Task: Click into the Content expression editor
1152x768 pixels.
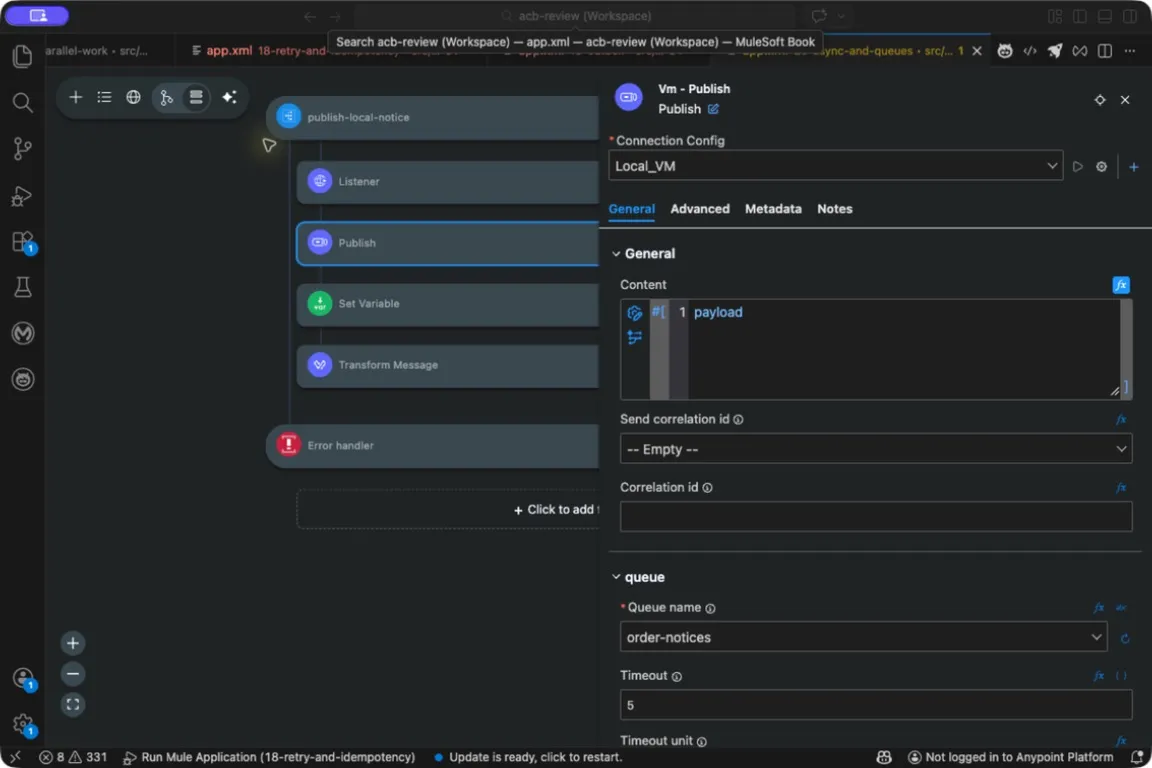Action: point(902,350)
